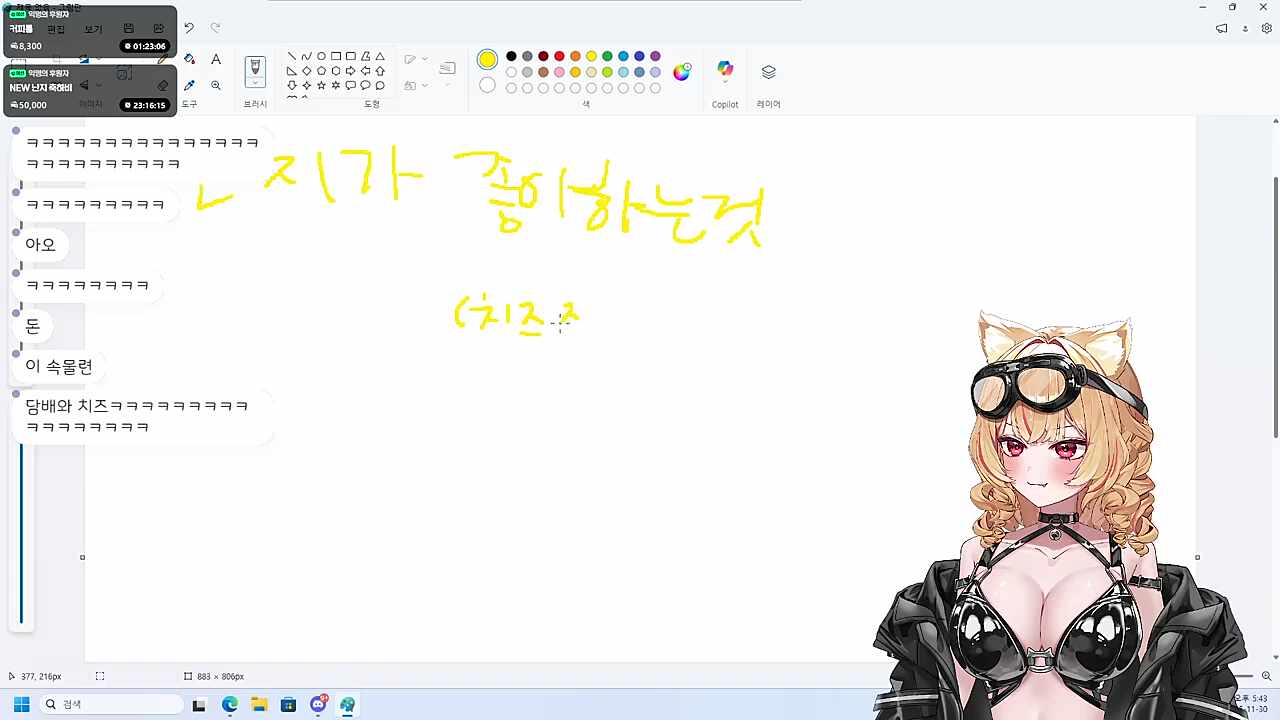Click the Undo button
Image resolution: width=1280 pixels, height=720 pixels.
[x=189, y=27]
